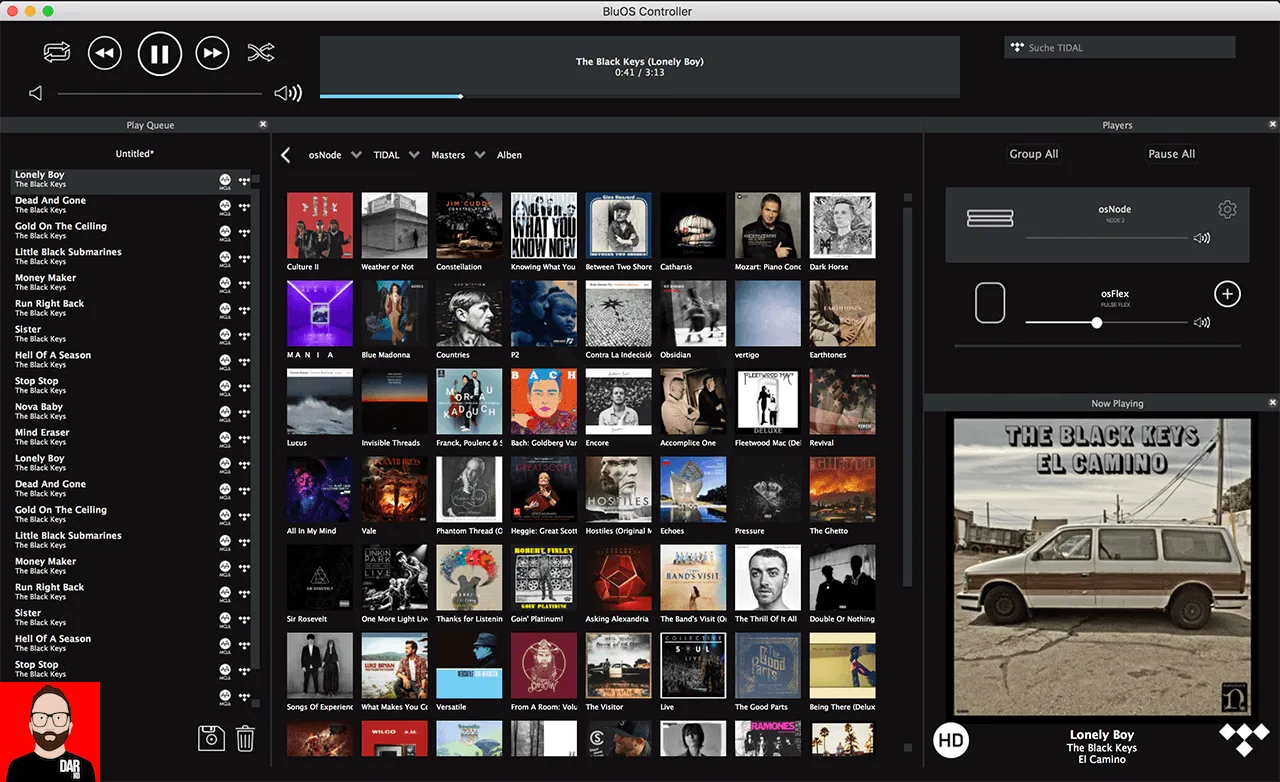Toggle shuffle mode
This screenshot has height=782, width=1280.
261,53
